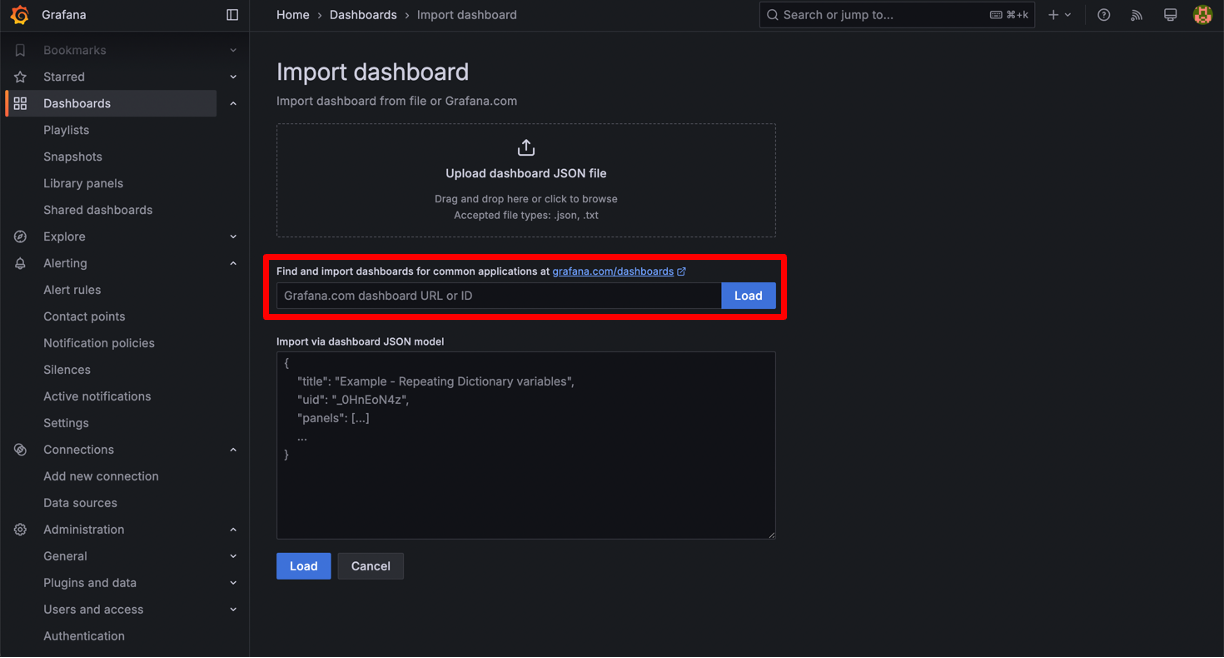Open the user profile avatar
The height and width of the screenshot is (658, 1224).
[x=1203, y=15]
